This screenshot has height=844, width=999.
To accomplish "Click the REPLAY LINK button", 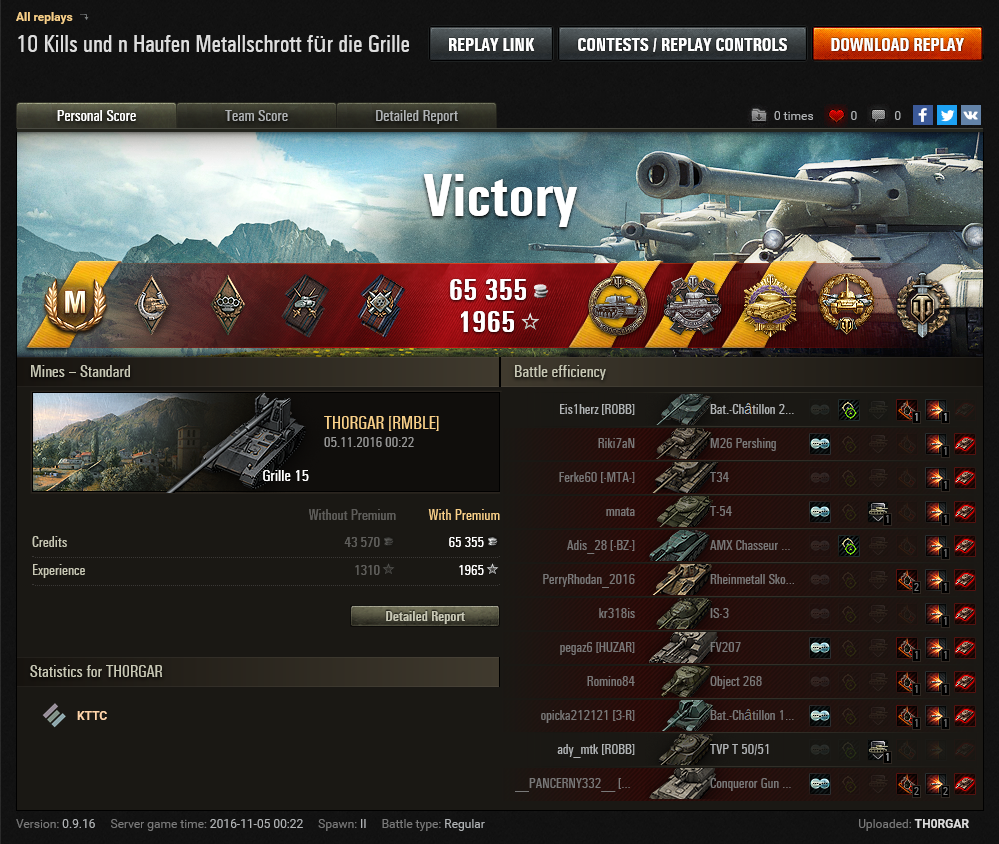I will 491,44.
